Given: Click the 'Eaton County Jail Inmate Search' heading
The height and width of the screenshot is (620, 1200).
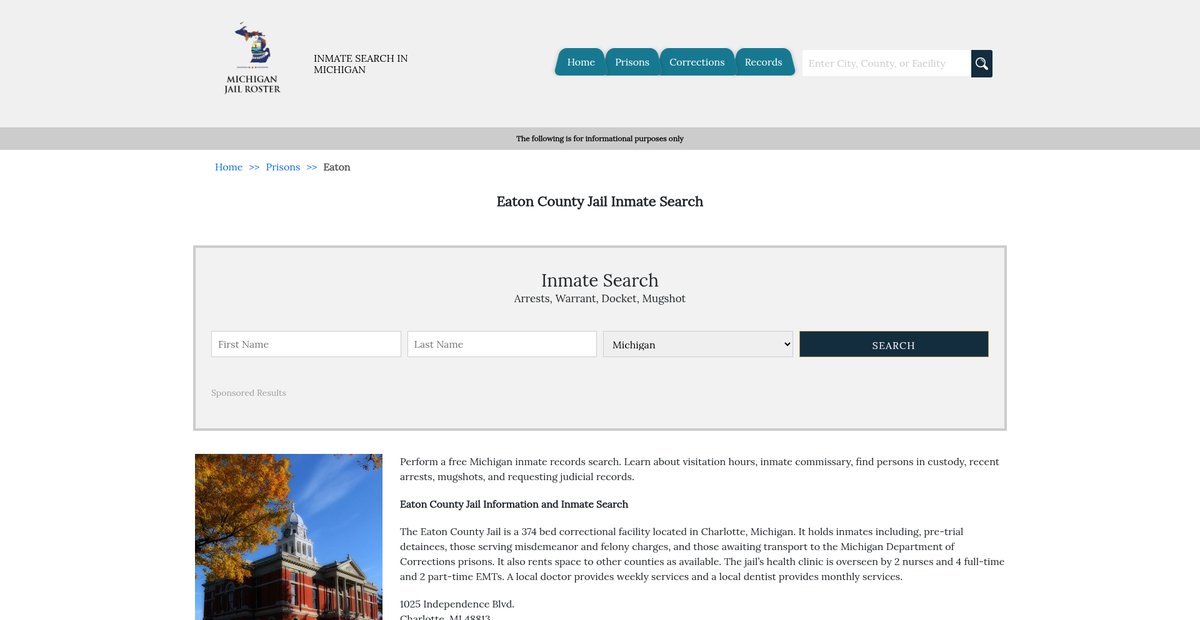Looking at the screenshot, I should pyautogui.click(x=600, y=202).
